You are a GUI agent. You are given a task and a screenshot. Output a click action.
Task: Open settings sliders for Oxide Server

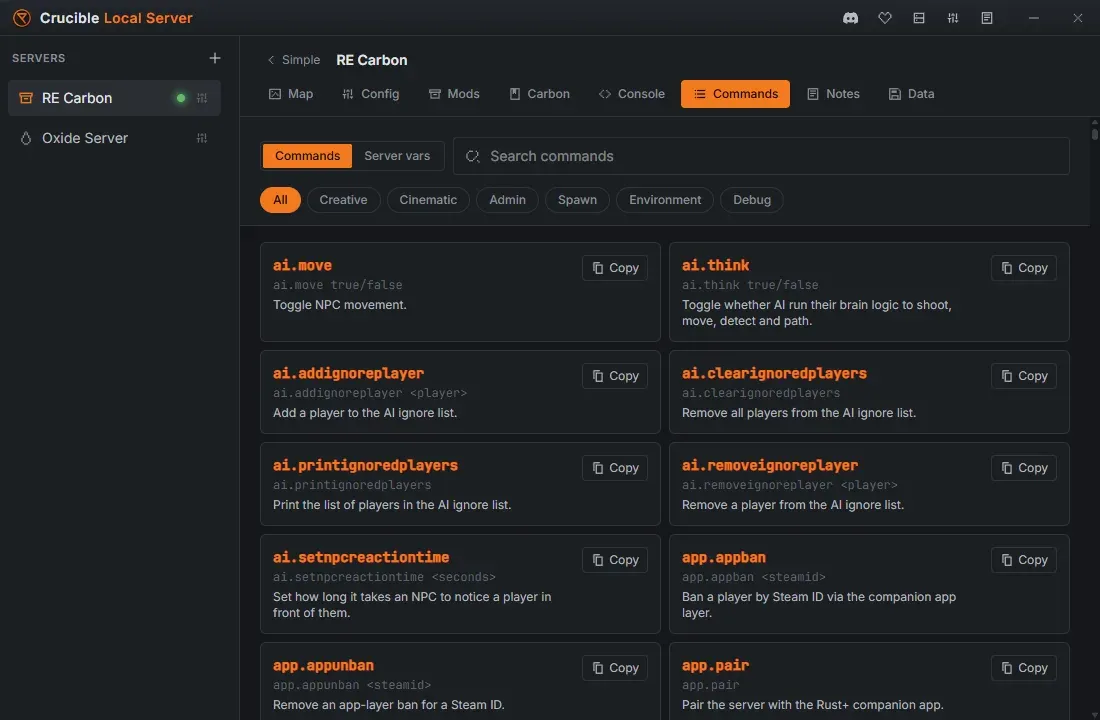(202, 138)
